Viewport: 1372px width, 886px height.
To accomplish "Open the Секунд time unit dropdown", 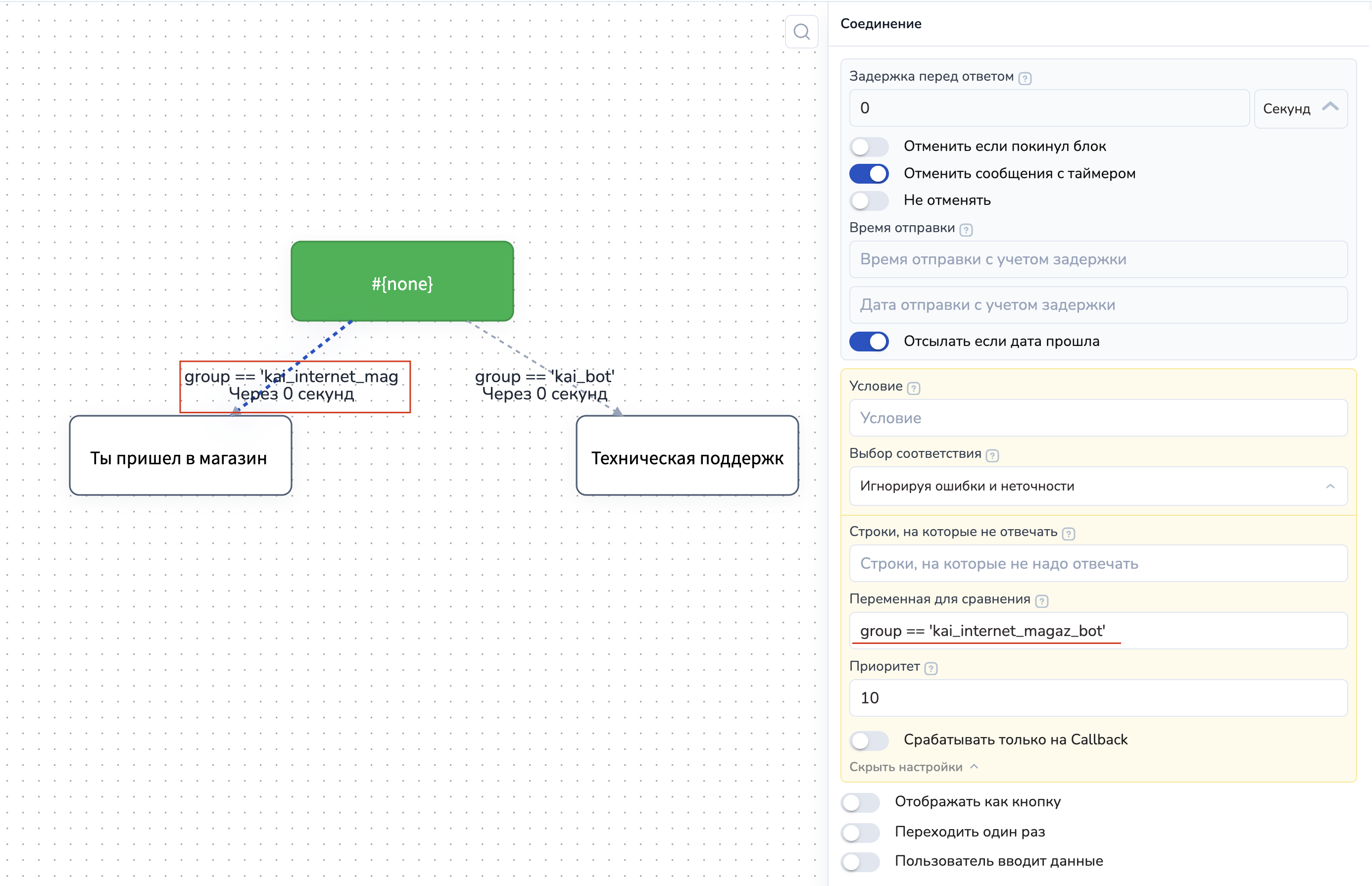I will click(1300, 109).
